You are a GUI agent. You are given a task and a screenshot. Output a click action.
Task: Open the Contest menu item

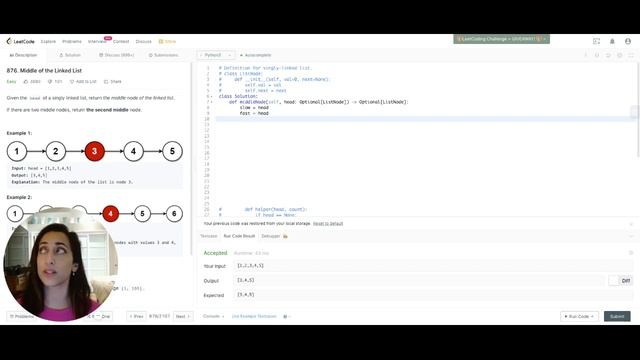click(x=121, y=41)
